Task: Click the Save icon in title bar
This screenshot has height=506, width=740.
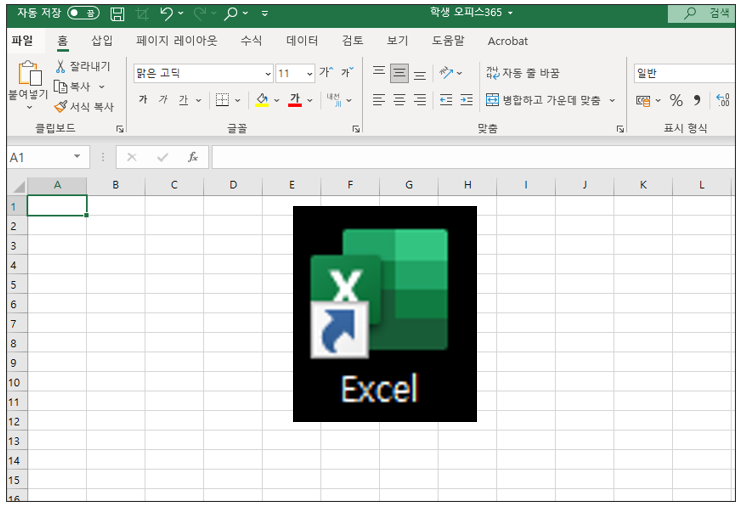Action: tap(117, 14)
